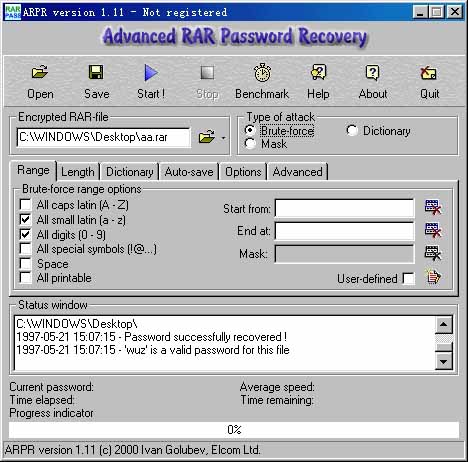Click the Save floppy disk icon

96,72
